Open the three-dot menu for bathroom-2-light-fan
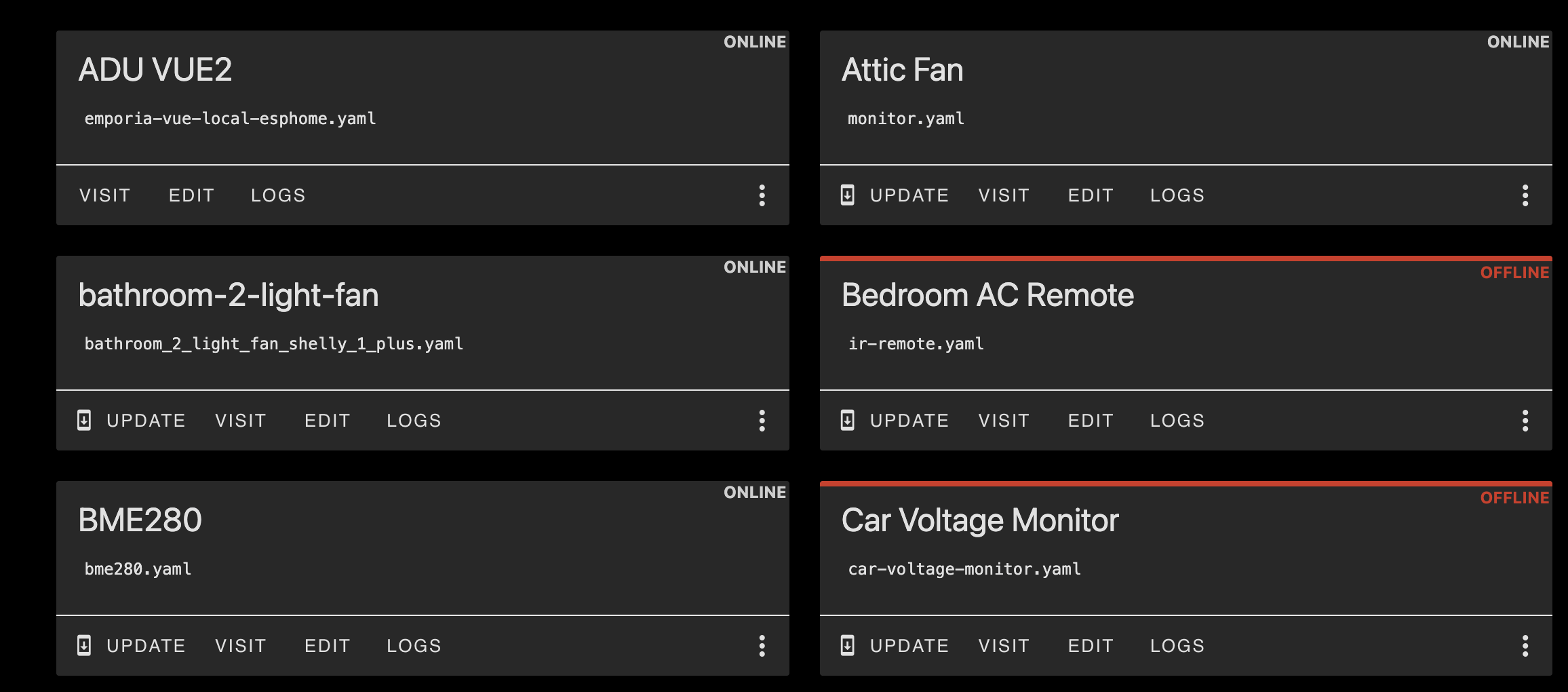The width and height of the screenshot is (1568, 692). point(762,421)
